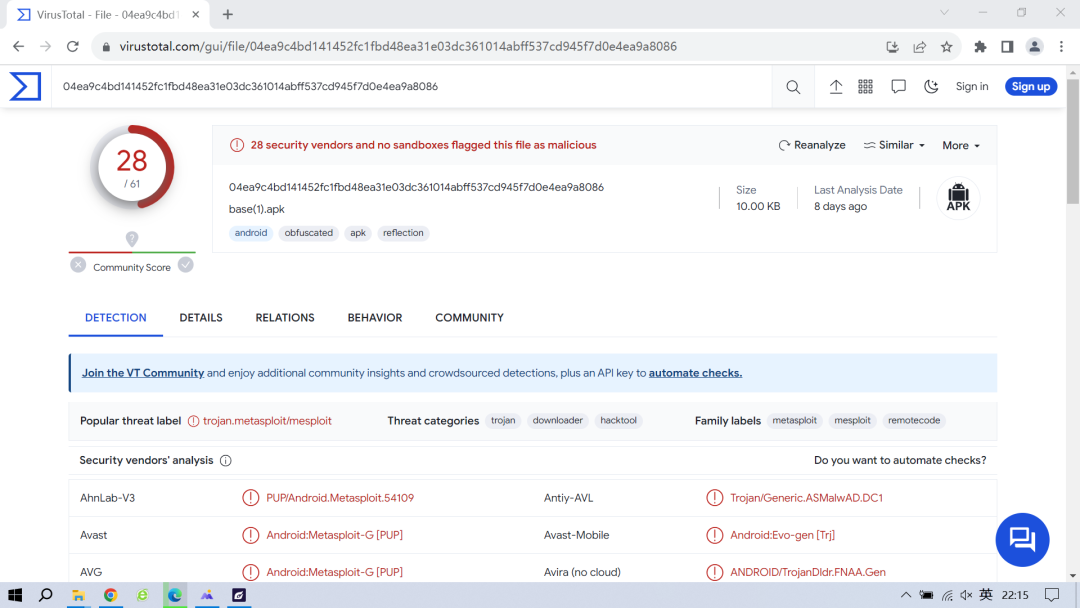Open the browser three-dot menu
1080x608 pixels.
pos(1061,47)
